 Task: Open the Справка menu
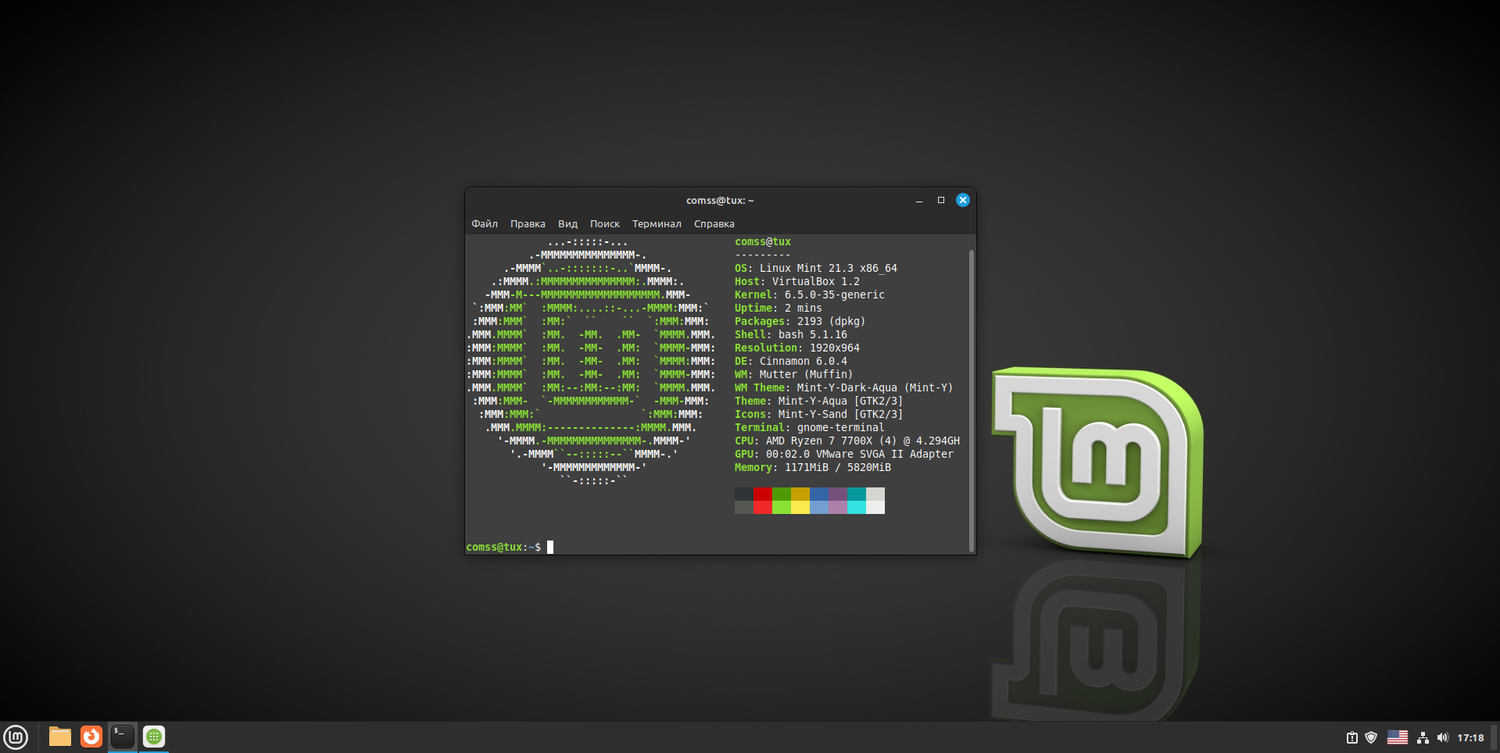tap(714, 224)
